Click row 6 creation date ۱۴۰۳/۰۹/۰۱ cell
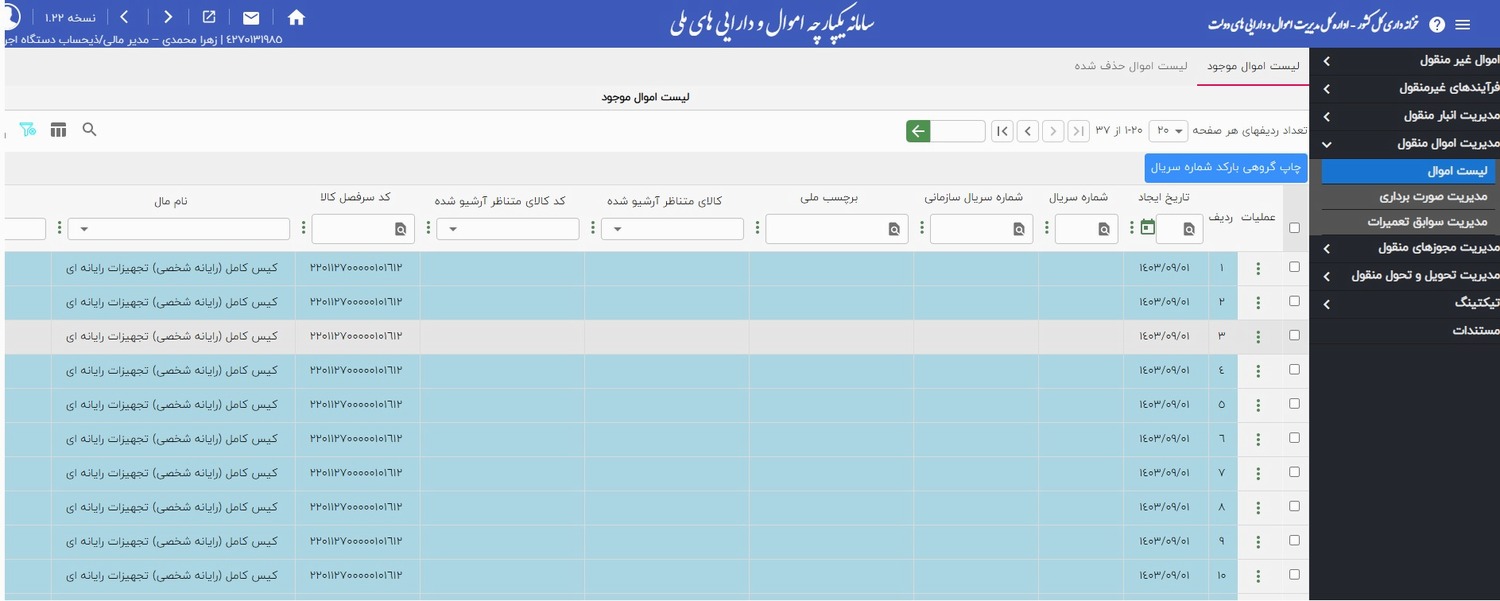The width and height of the screenshot is (1500, 601). (1166, 438)
